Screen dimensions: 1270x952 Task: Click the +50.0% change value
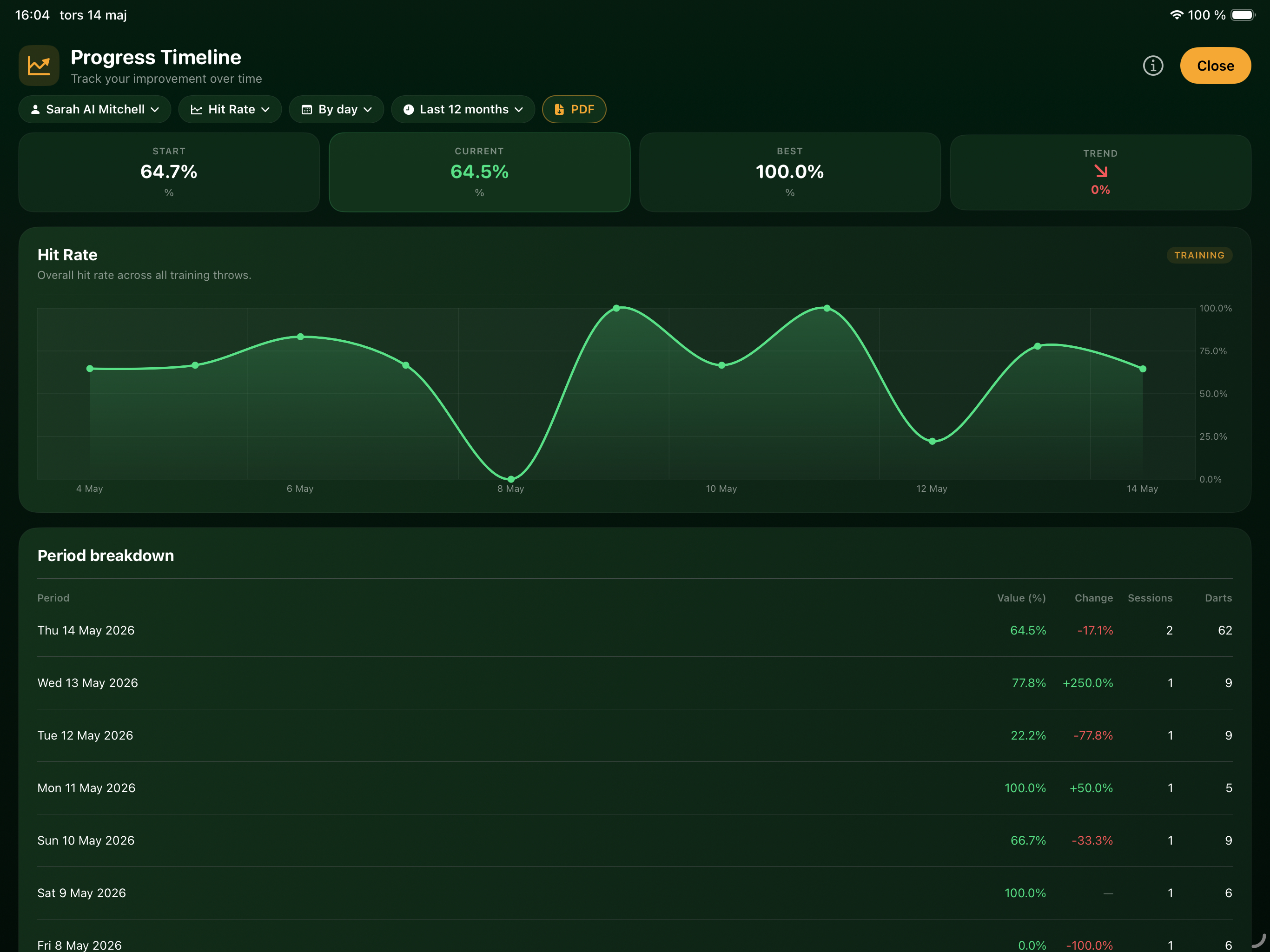coord(1091,788)
